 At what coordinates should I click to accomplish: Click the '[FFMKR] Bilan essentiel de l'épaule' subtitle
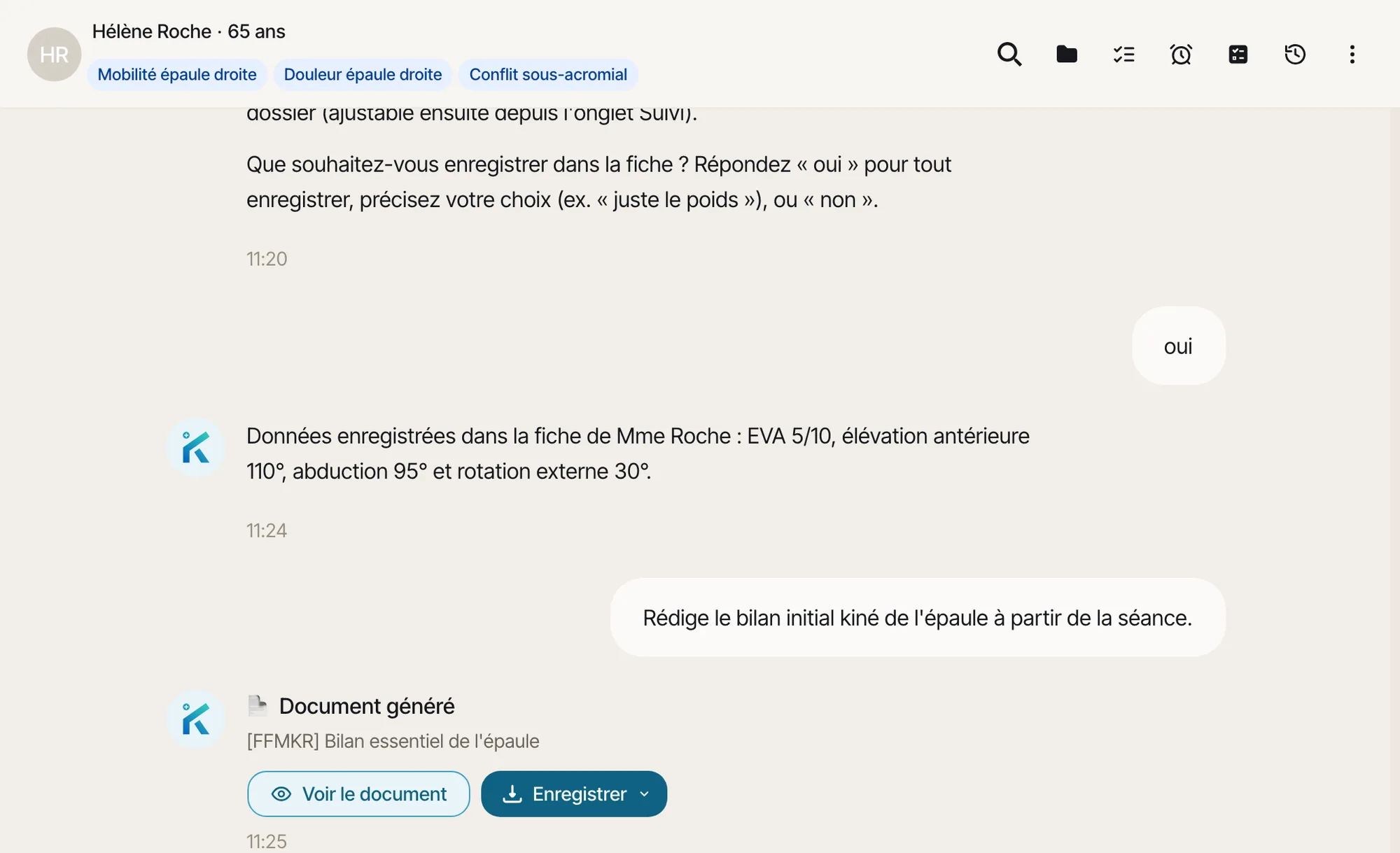[x=393, y=741]
